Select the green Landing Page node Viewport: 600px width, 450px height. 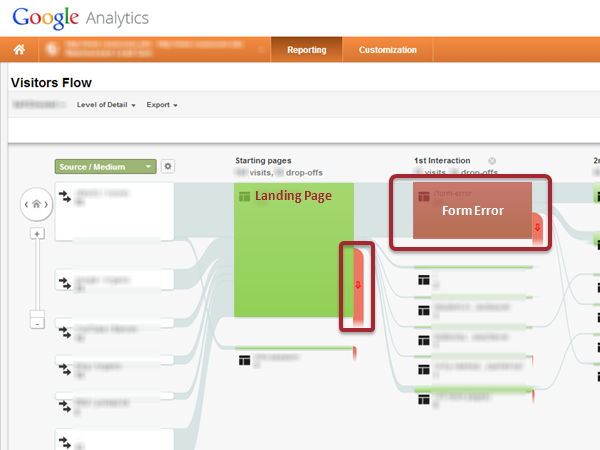293,250
